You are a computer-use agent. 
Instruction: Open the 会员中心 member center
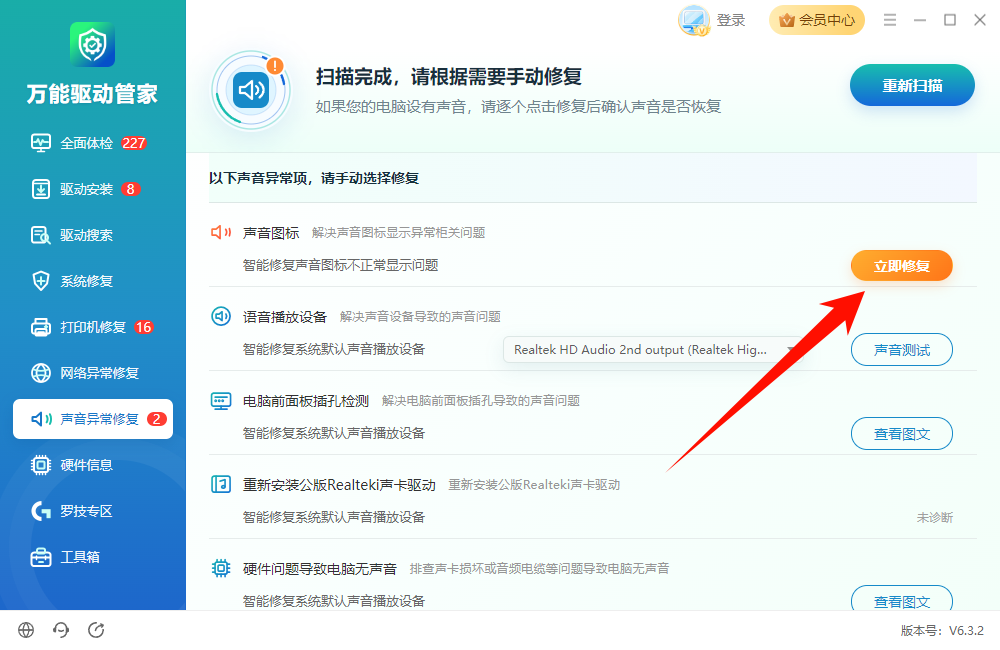click(x=817, y=20)
